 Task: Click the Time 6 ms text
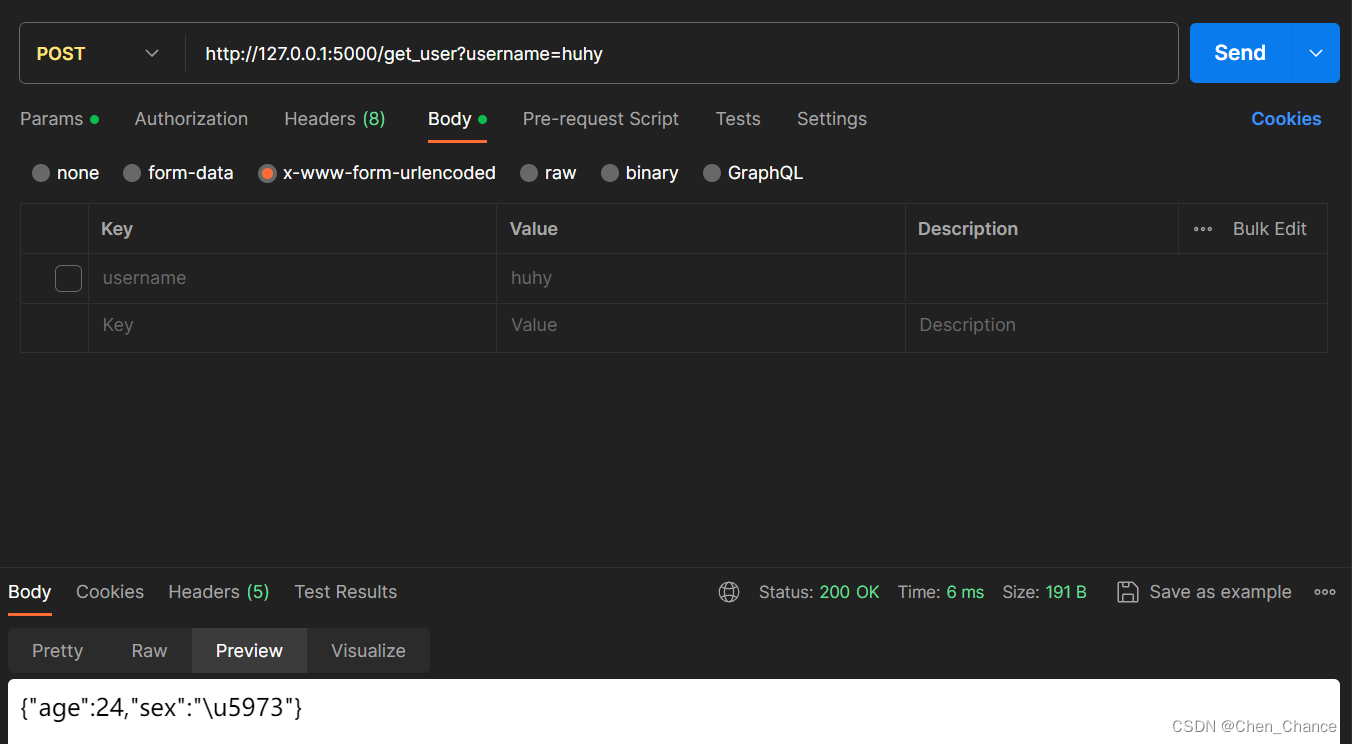pyautogui.click(x=941, y=592)
